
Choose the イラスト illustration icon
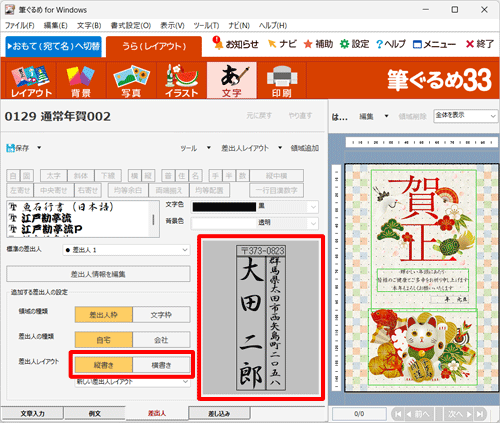click(x=182, y=80)
